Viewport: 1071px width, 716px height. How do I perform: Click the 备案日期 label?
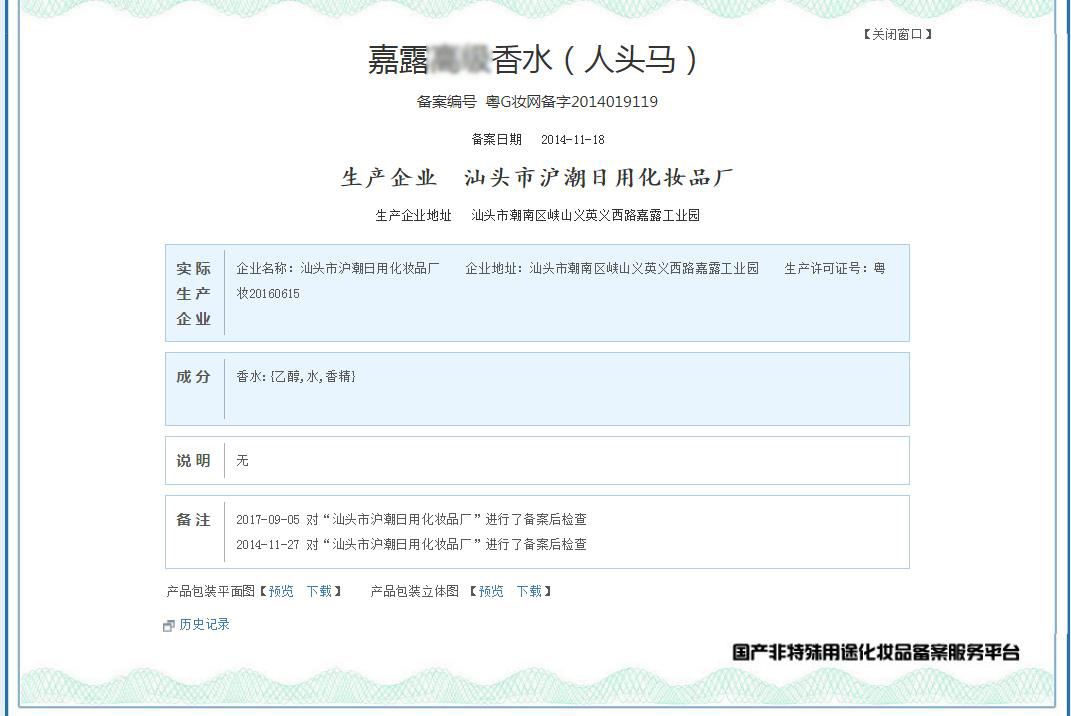[x=497, y=139]
